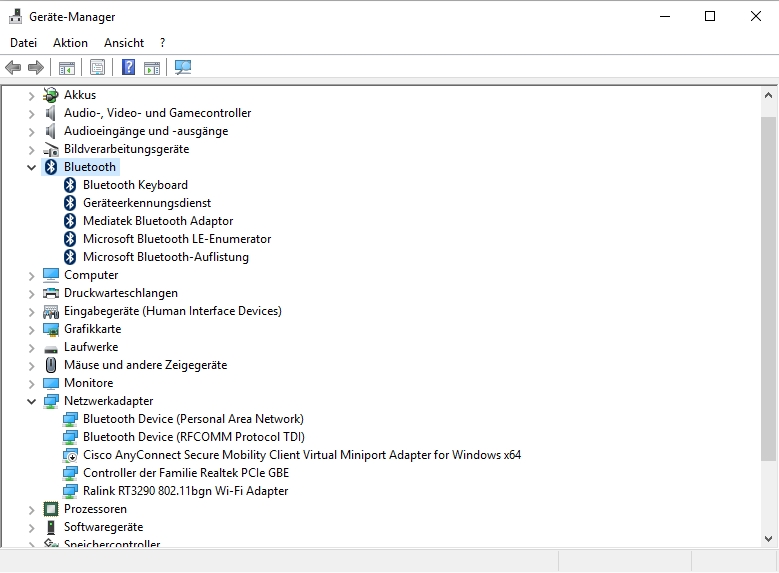Screen dimensions: 779x573
Task: Toggle the action pane toolbar icon
Action: click(x=152, y=68)
